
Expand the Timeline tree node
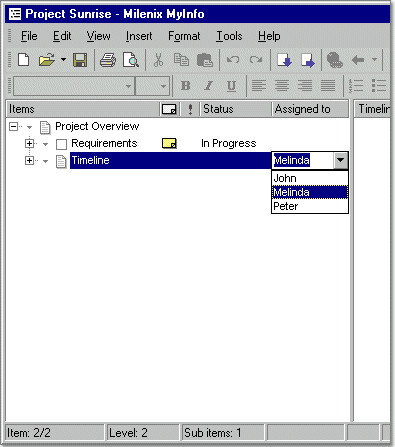[29, 161]
